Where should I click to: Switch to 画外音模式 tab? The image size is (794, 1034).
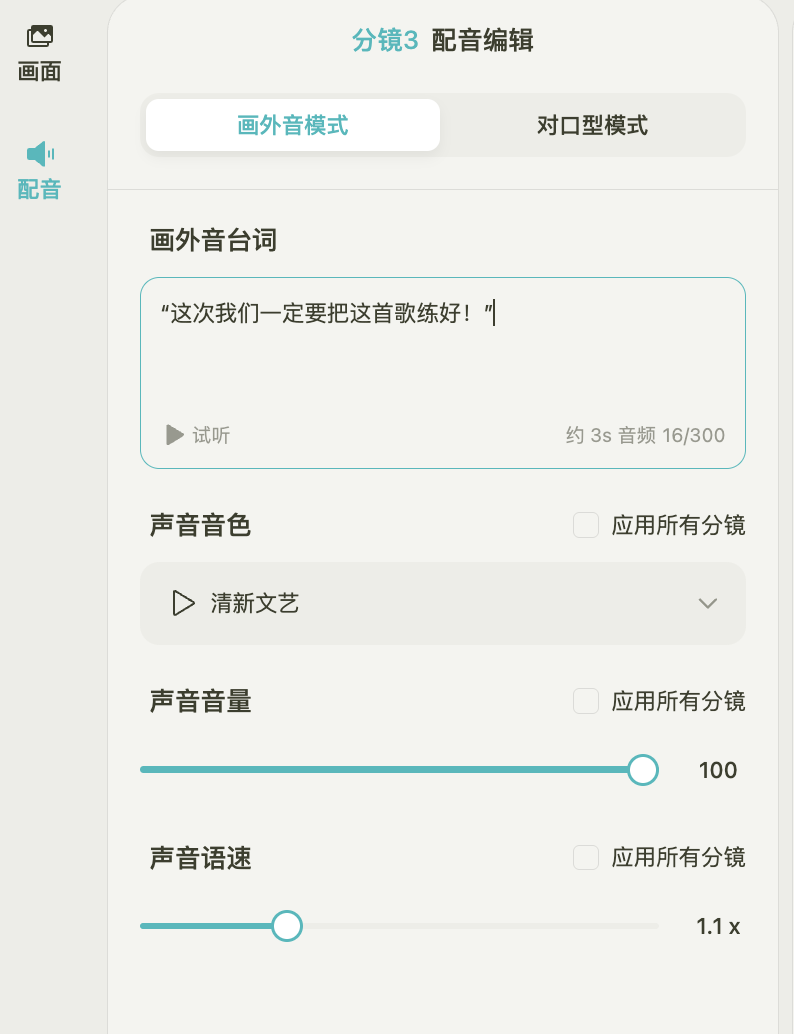click(293, 125)
